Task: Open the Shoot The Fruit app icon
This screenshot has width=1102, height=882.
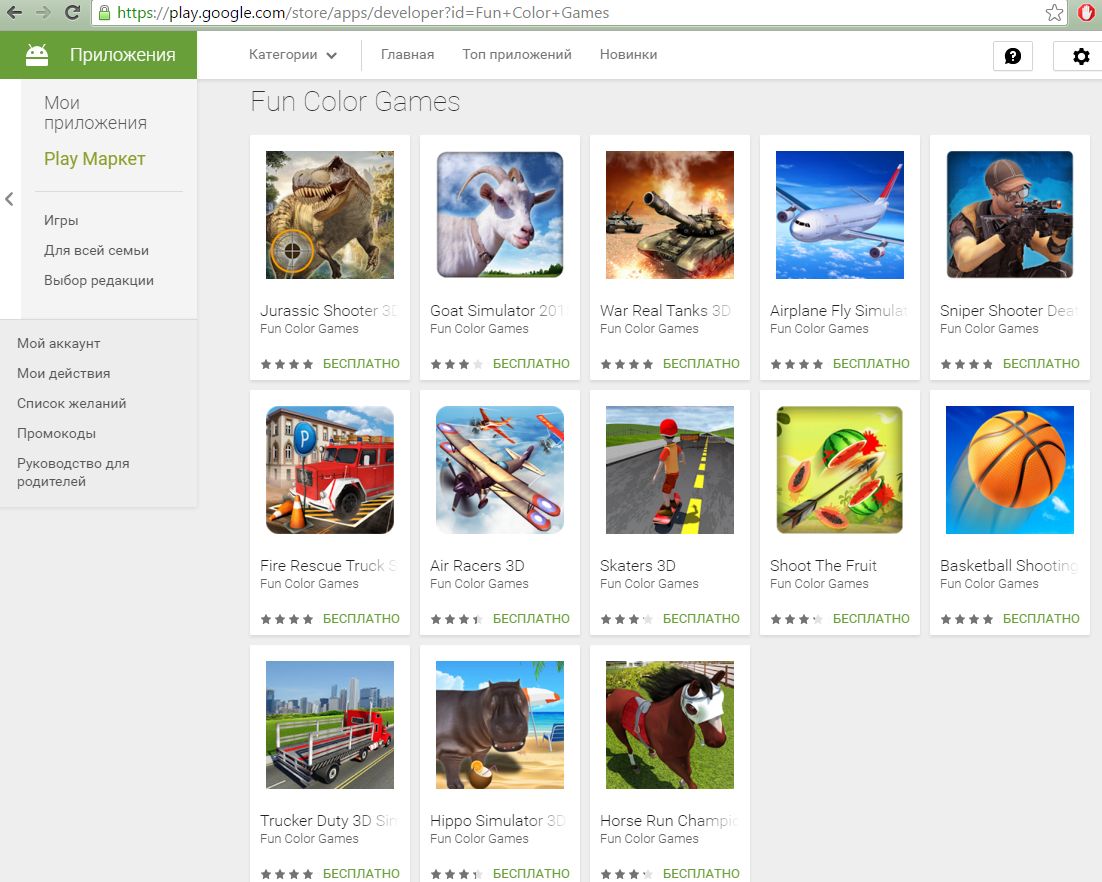Action: click(x=840, y=470)
